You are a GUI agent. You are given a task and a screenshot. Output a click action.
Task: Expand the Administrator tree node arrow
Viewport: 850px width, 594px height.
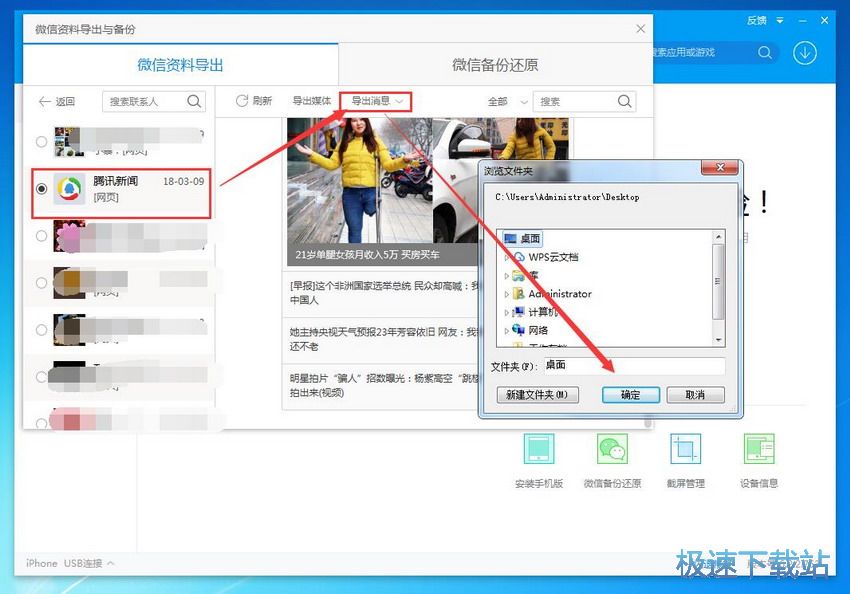click(x=507, y=294)
